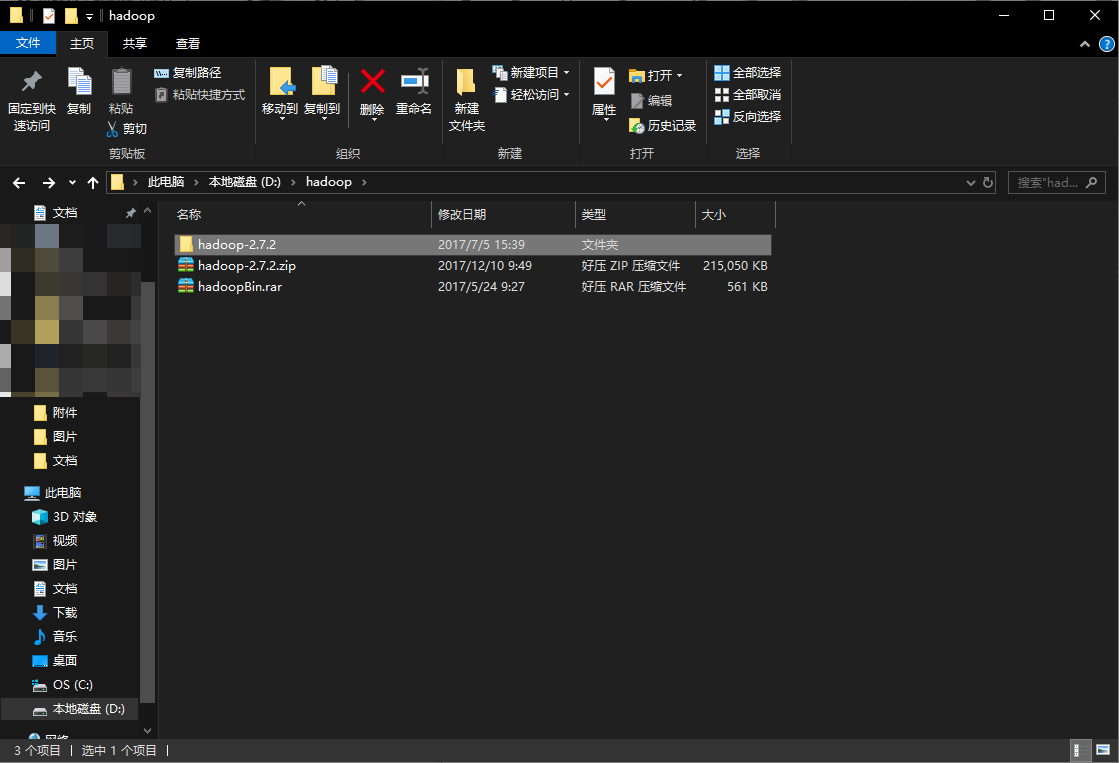Open the File (文件) tab

(x=28, y=43)
